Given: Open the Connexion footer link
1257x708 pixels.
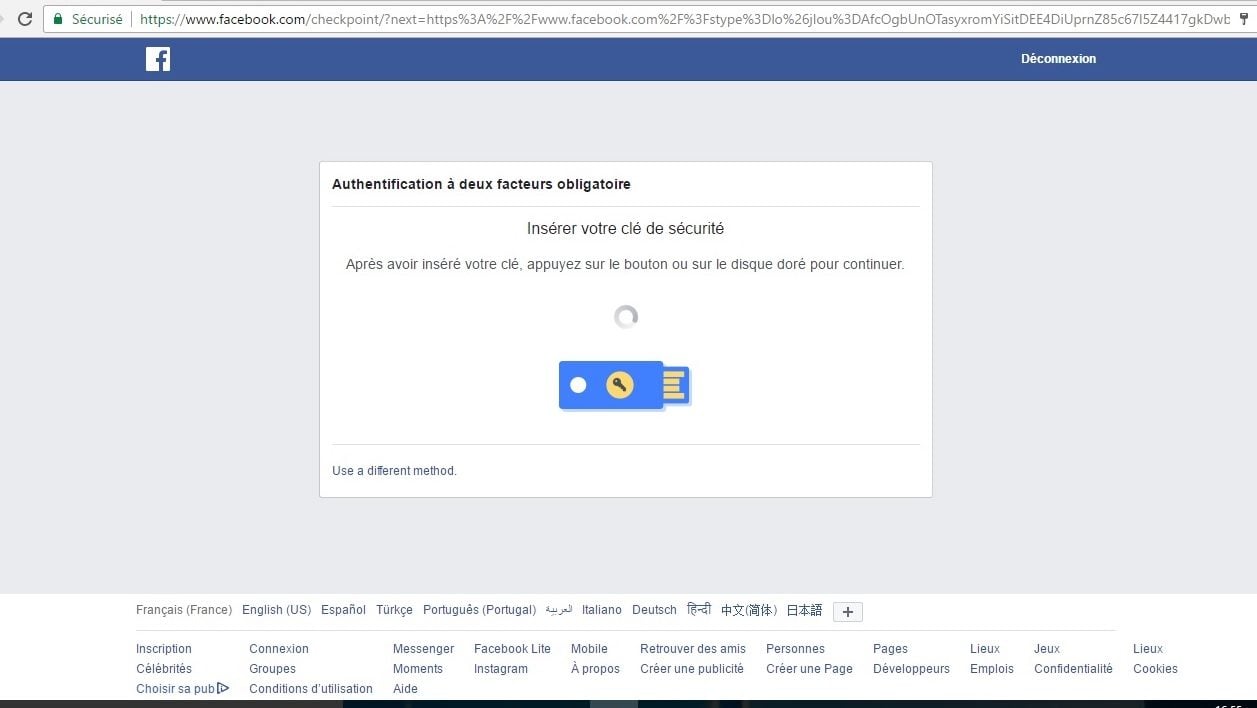Looking at the screenshot, I should [279, 649].
